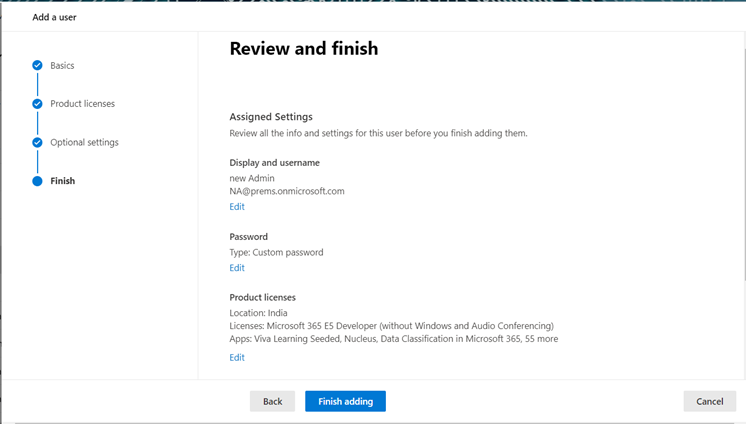This screenshot has height=424, width=746.
Task: Open the Optional settings step
Action: (84, 142)
